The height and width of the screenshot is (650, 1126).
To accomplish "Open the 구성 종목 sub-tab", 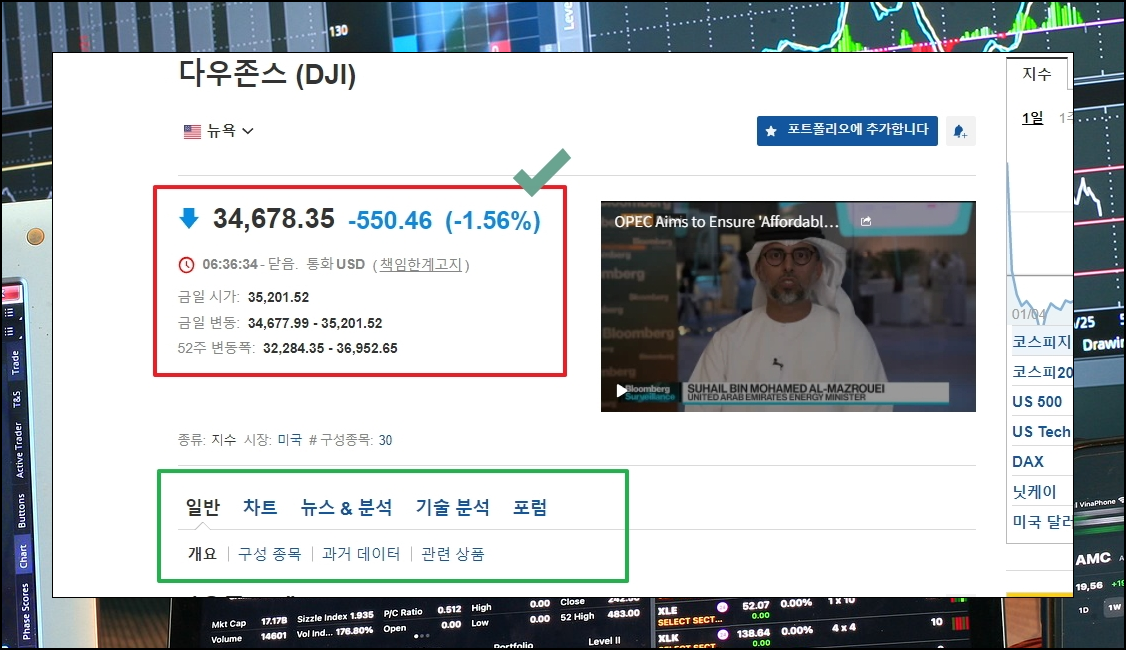I will point(269,554).
